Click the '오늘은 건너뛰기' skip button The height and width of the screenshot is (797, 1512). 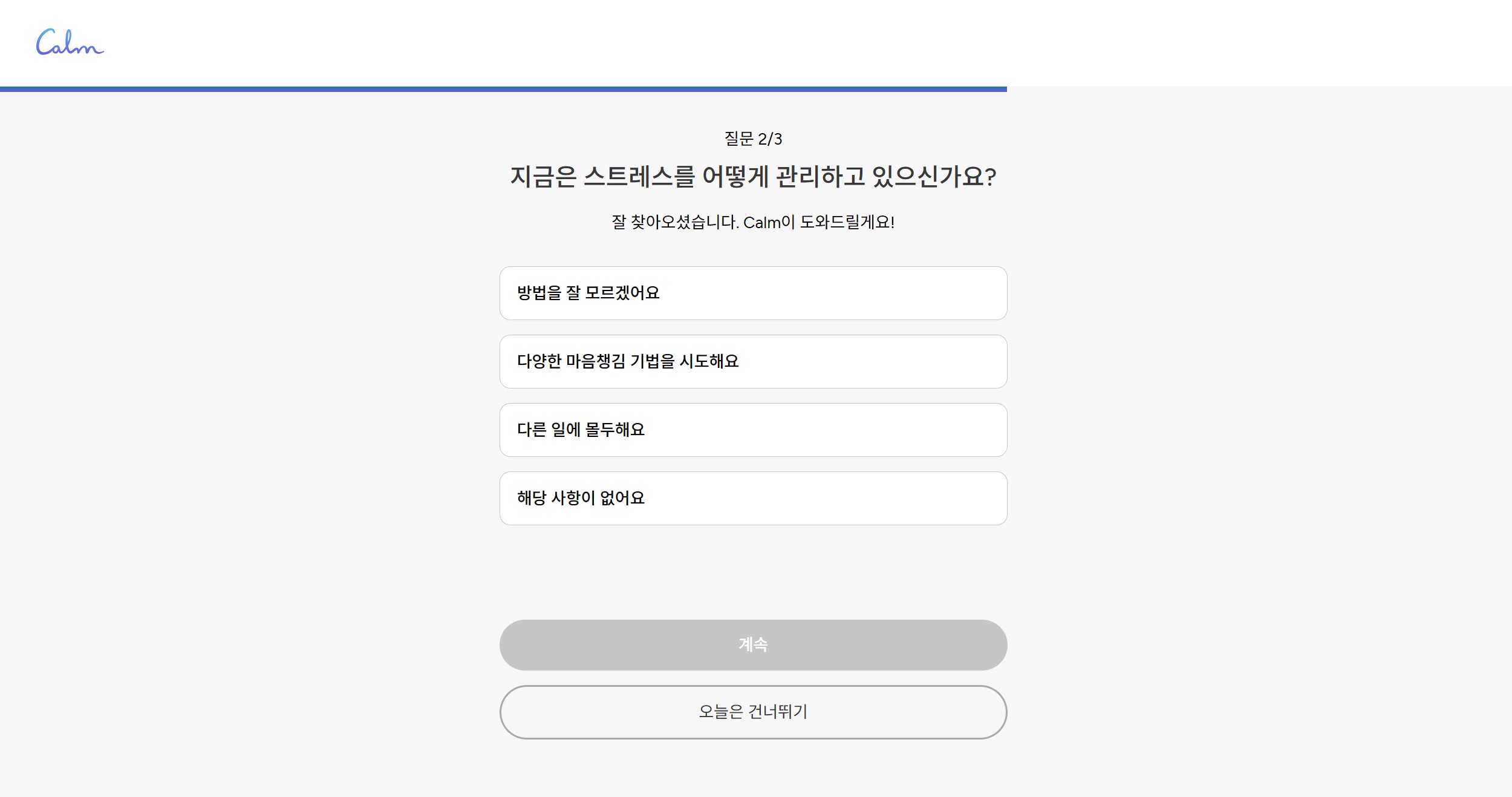point(753,712)
